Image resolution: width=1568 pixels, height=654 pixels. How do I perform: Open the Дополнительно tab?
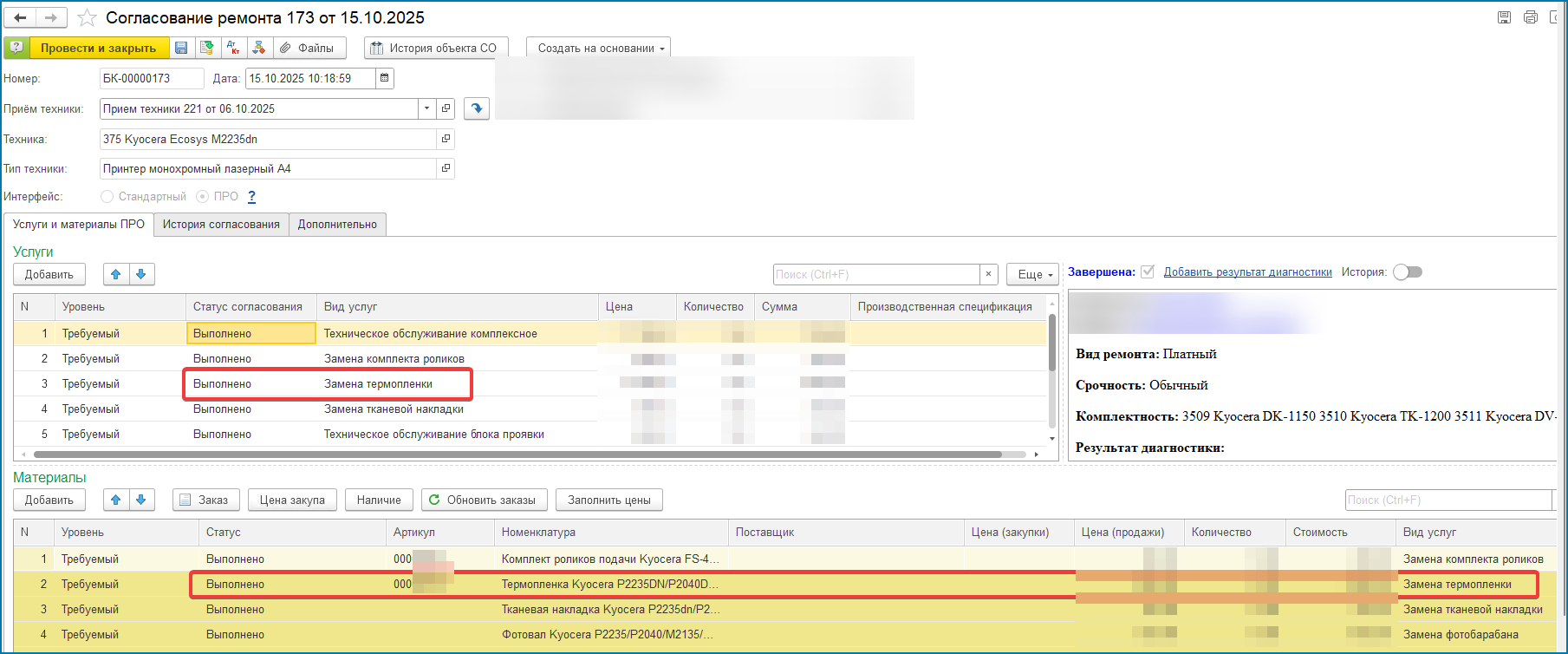click(337, 224)
